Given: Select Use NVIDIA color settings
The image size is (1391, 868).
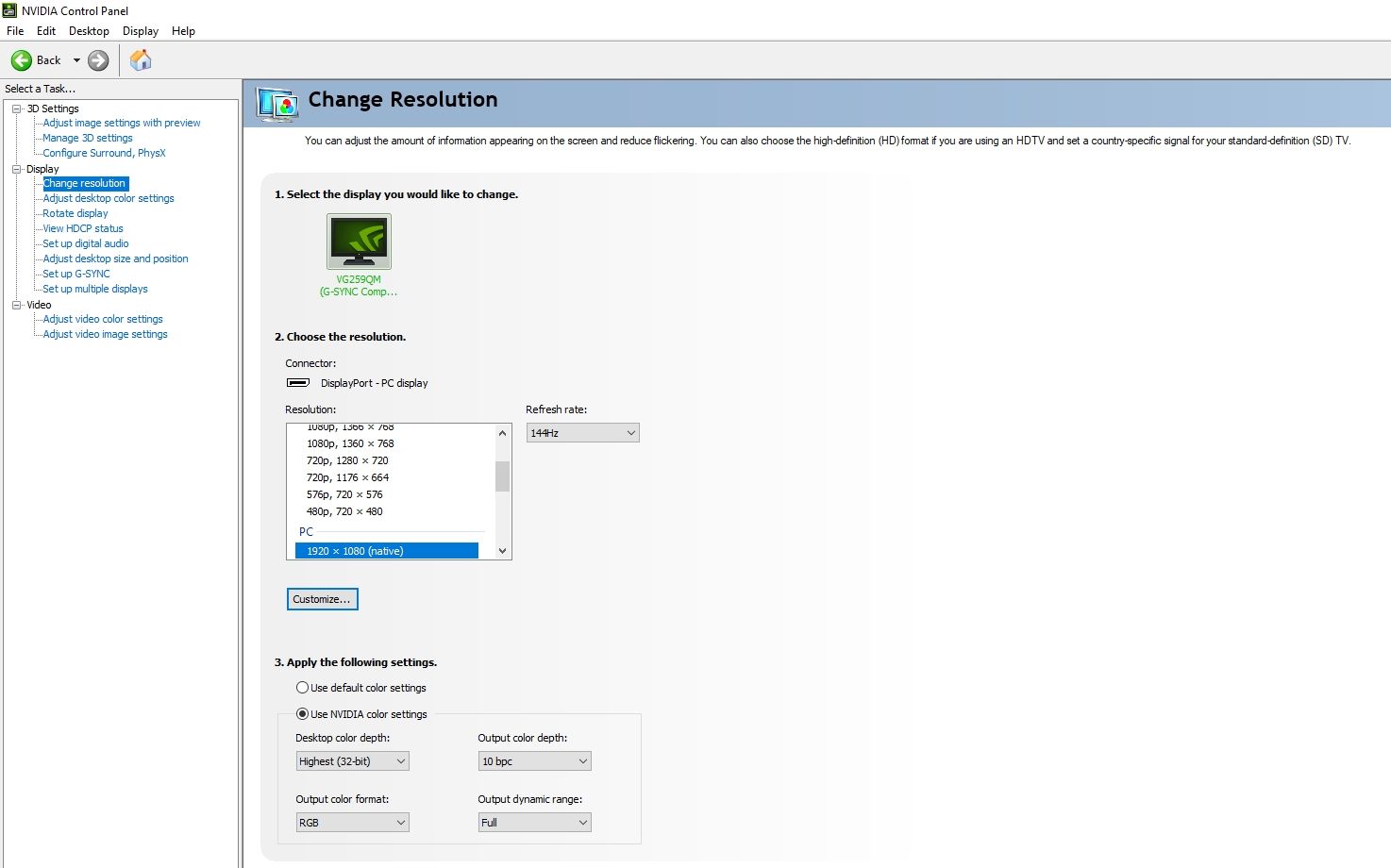Looking at the screenshot, I should (303, 714).
